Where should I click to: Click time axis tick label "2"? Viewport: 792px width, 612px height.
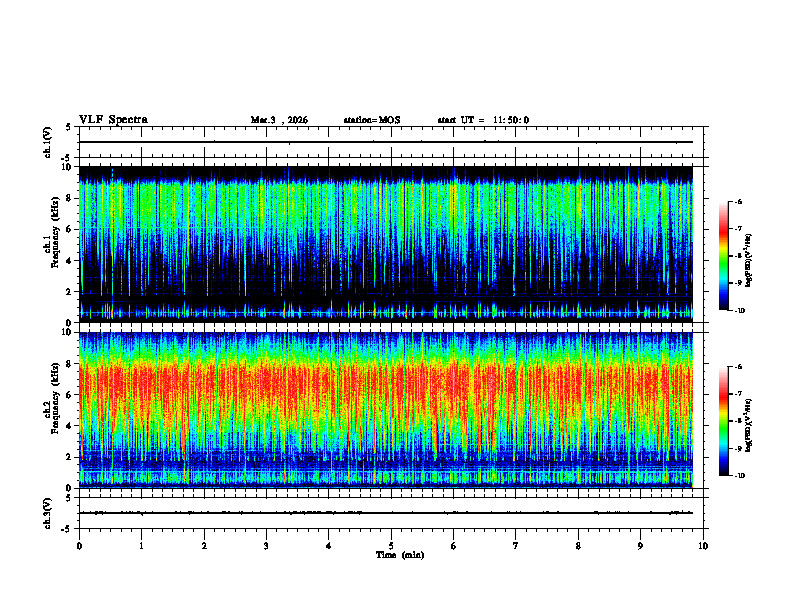point(204,546)
